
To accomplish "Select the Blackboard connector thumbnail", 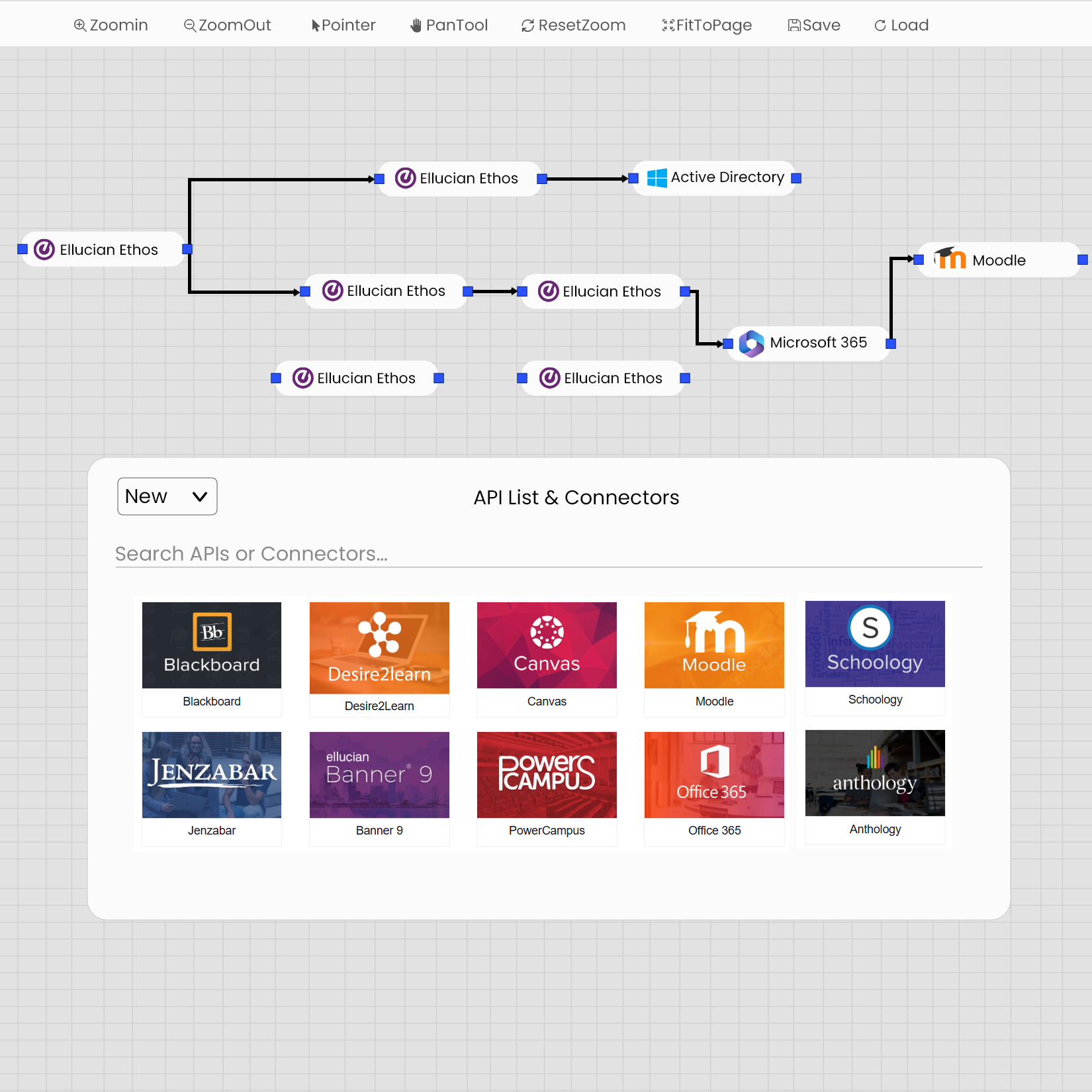I will [x=212, y=645].
